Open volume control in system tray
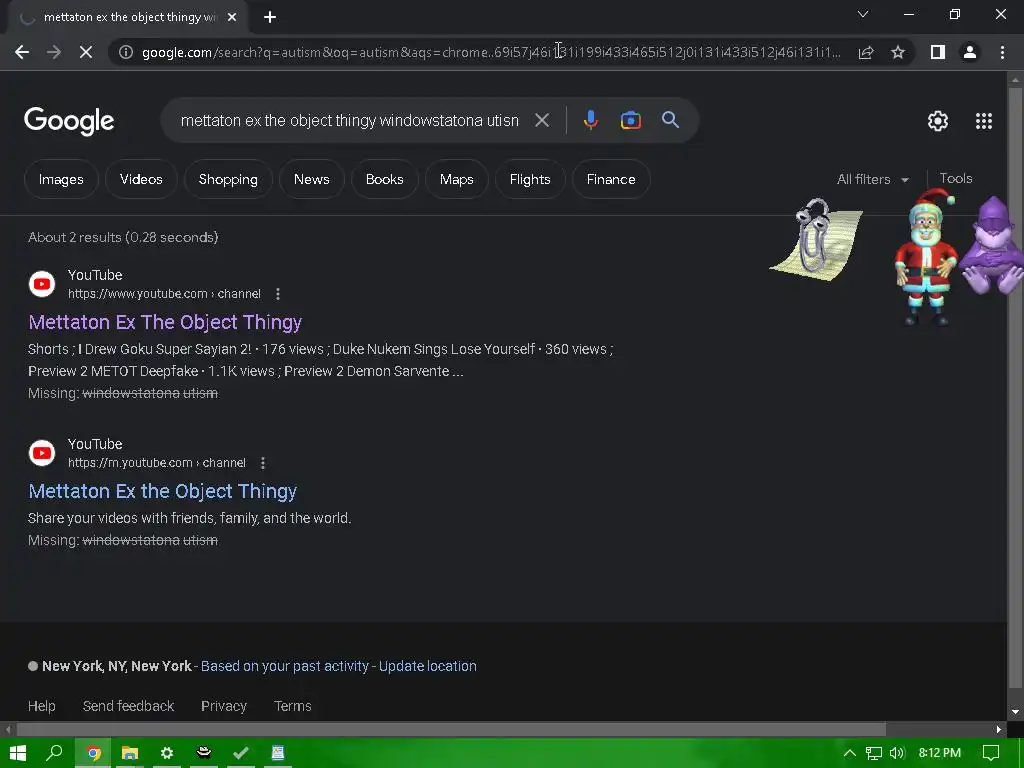 coord(897,753)
